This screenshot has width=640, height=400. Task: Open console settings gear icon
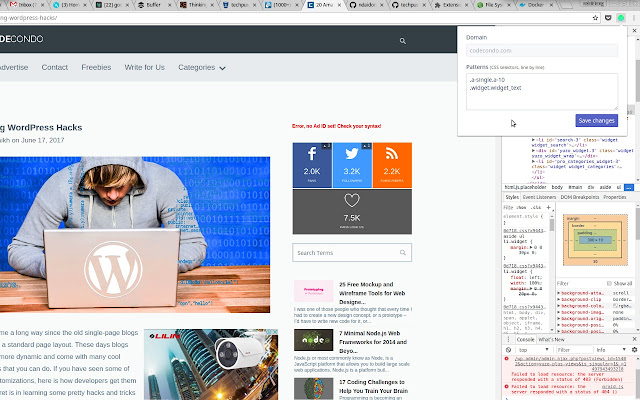click(634, 350)
